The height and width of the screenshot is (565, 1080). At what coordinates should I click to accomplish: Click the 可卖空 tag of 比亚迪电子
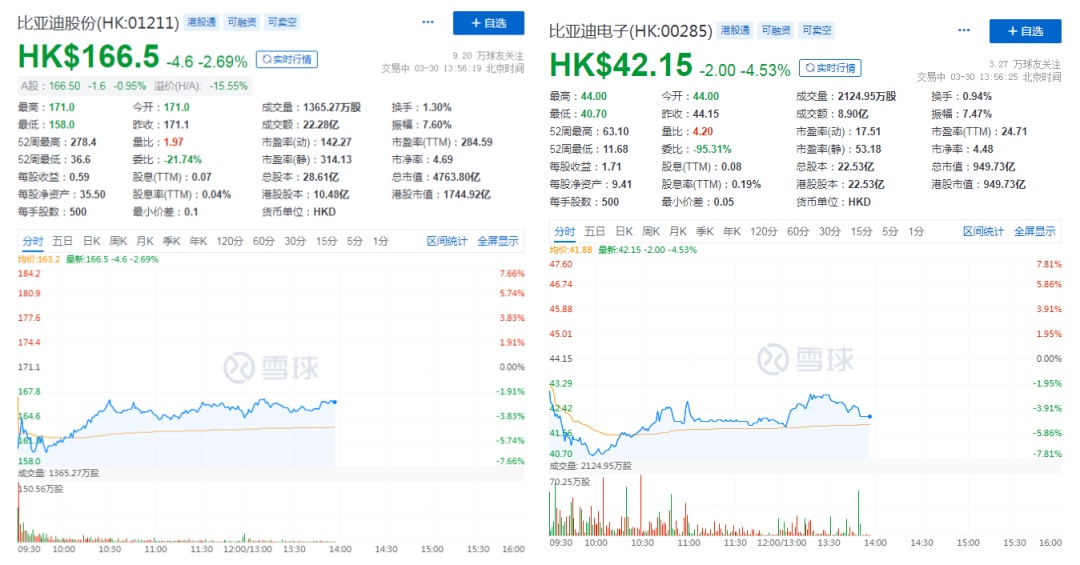pyautogui.click(x=816, y=30)
